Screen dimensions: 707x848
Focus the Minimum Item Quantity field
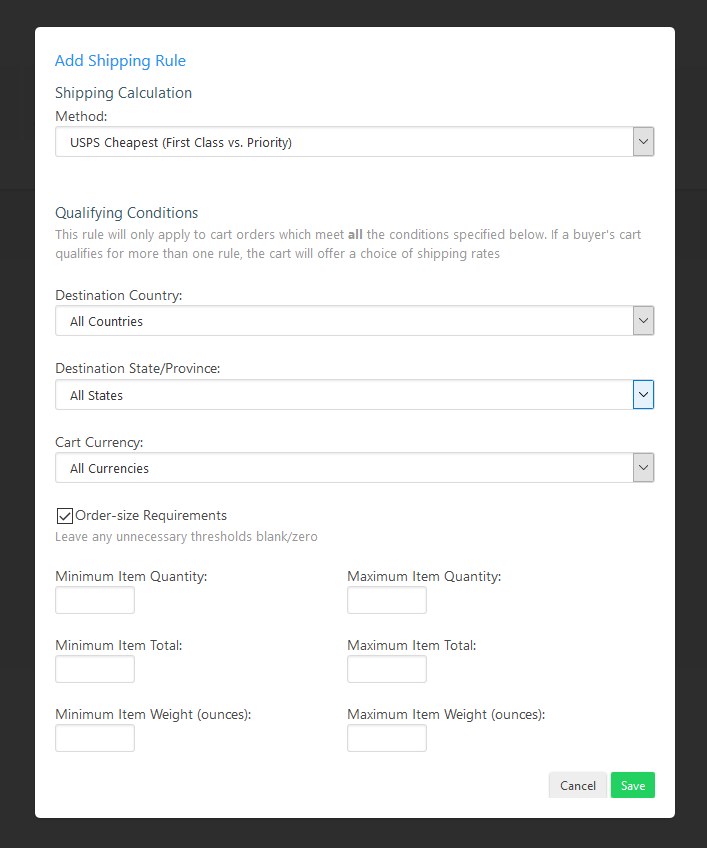(95, 600)
